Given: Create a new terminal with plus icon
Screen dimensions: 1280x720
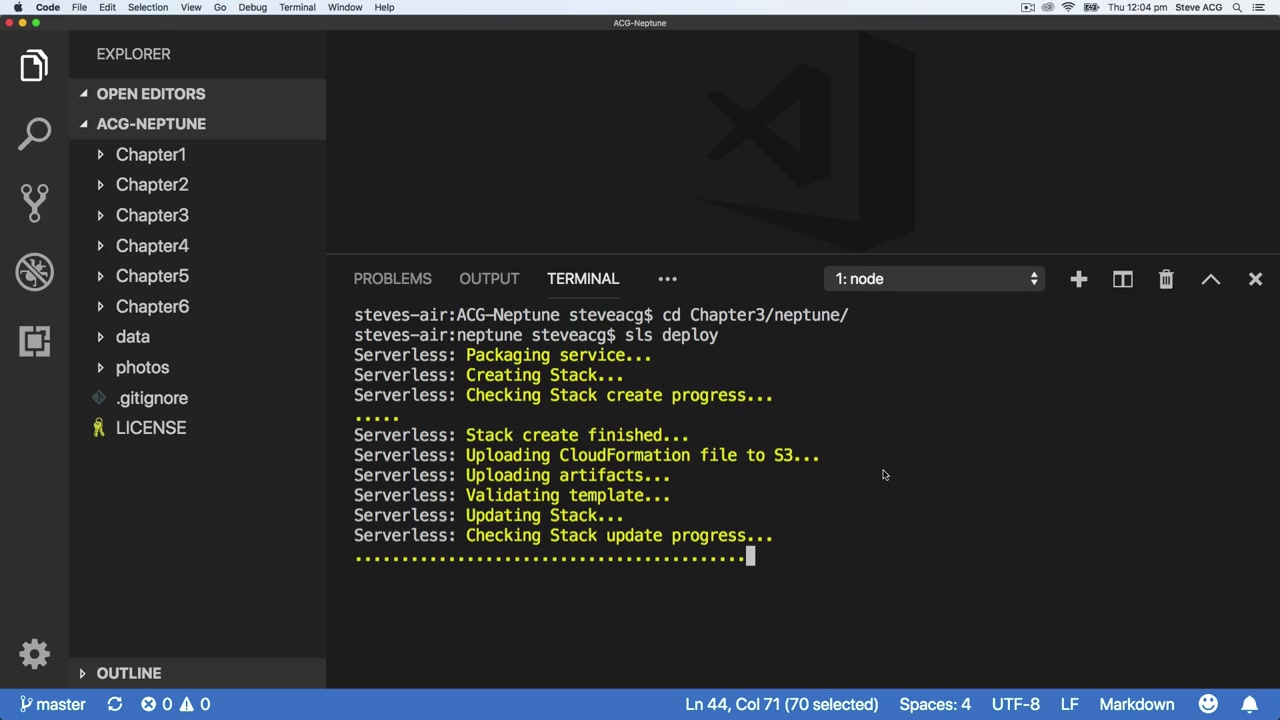Looking at the screenshot, I should (x=1078, y=279).
